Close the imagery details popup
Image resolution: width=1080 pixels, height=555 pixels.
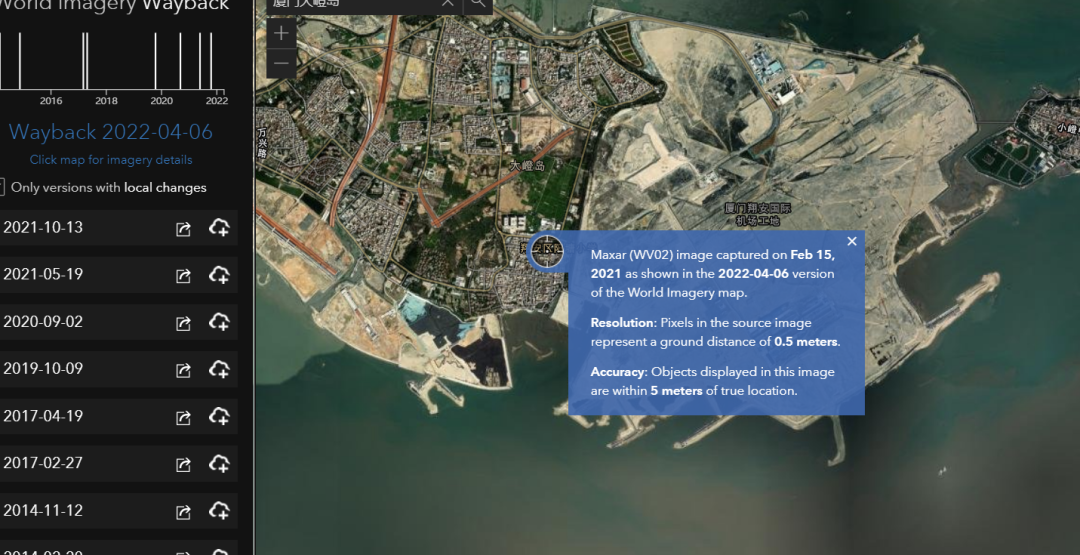[x=852, y=241]
